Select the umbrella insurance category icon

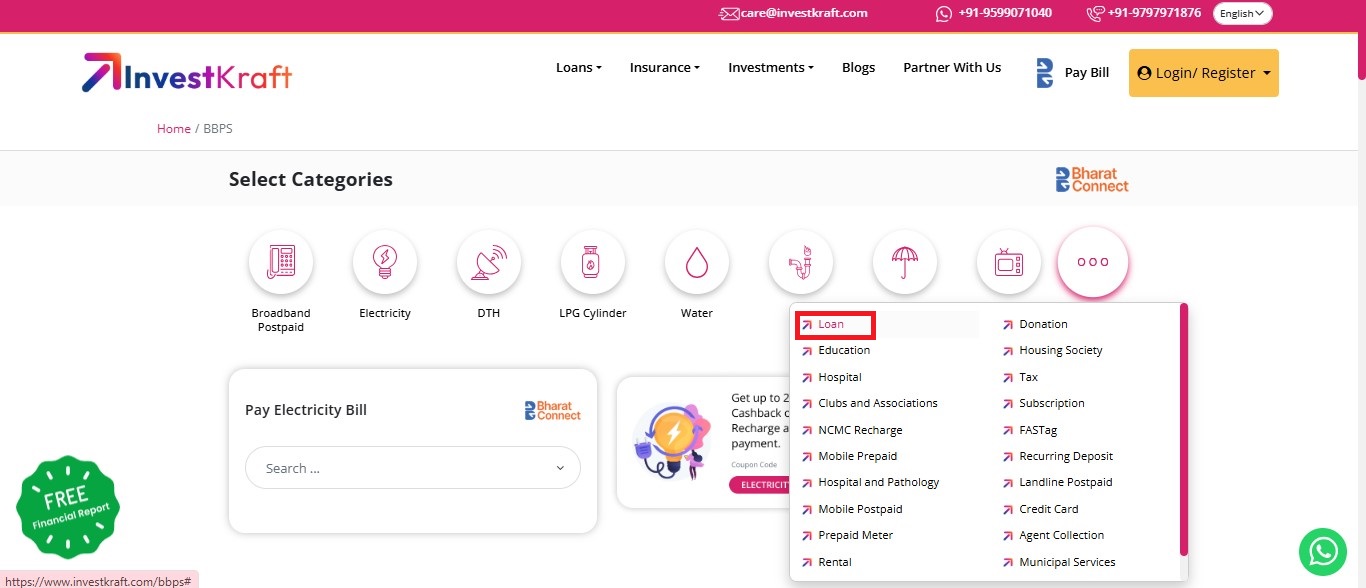905,262
